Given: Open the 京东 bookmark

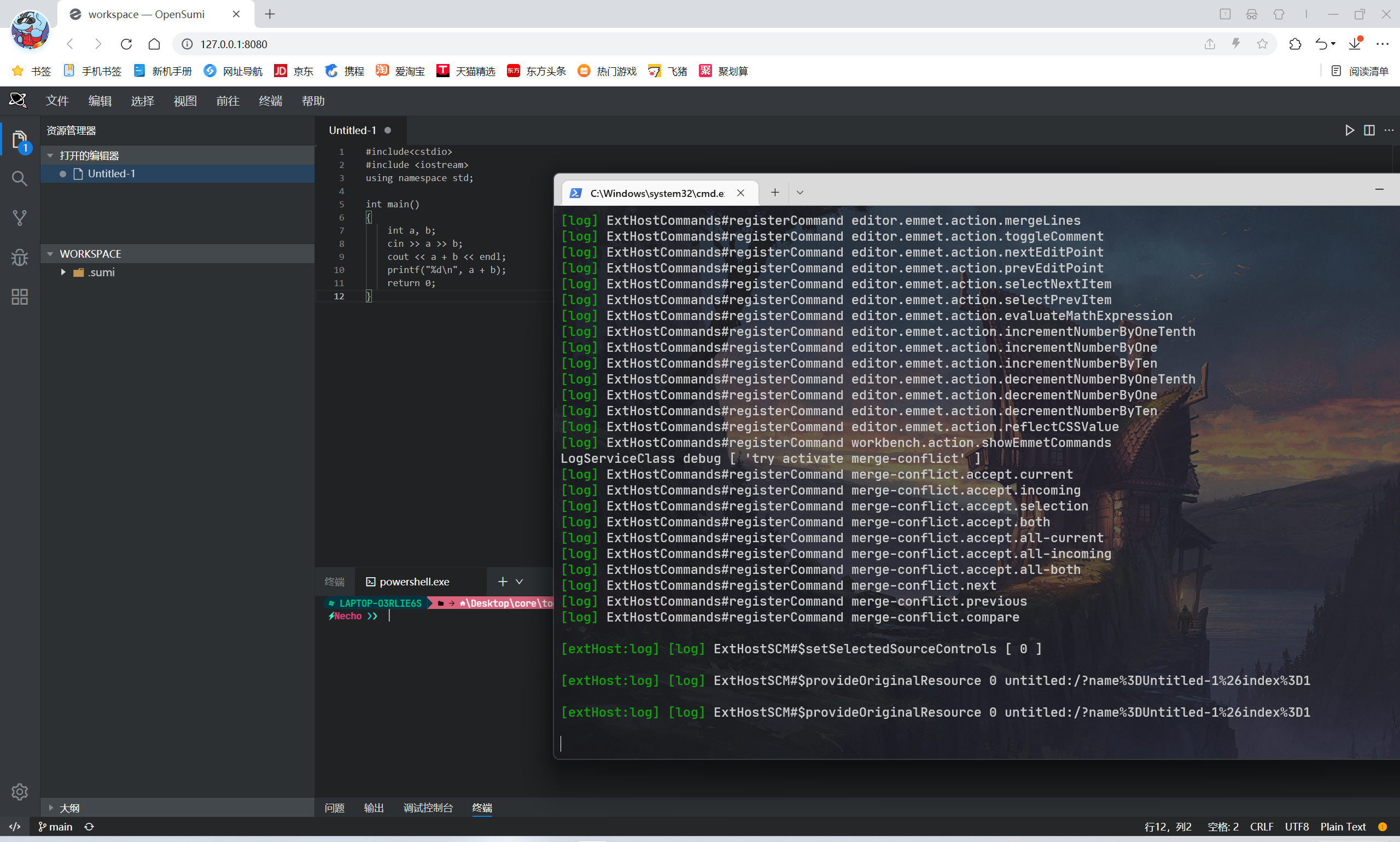Looking at the screenshot, I should point(294,71).
